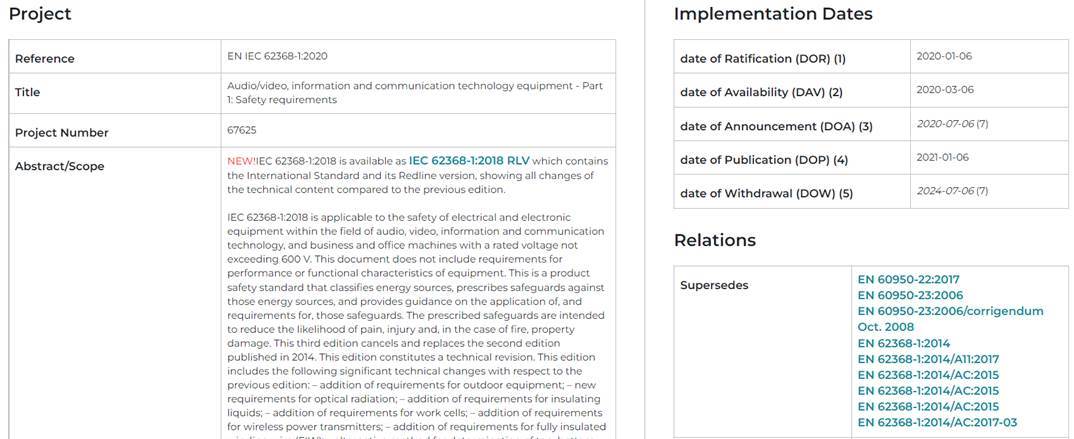Click the project number 67625
The image size is (1074, 439).
(x=242, y=130)
